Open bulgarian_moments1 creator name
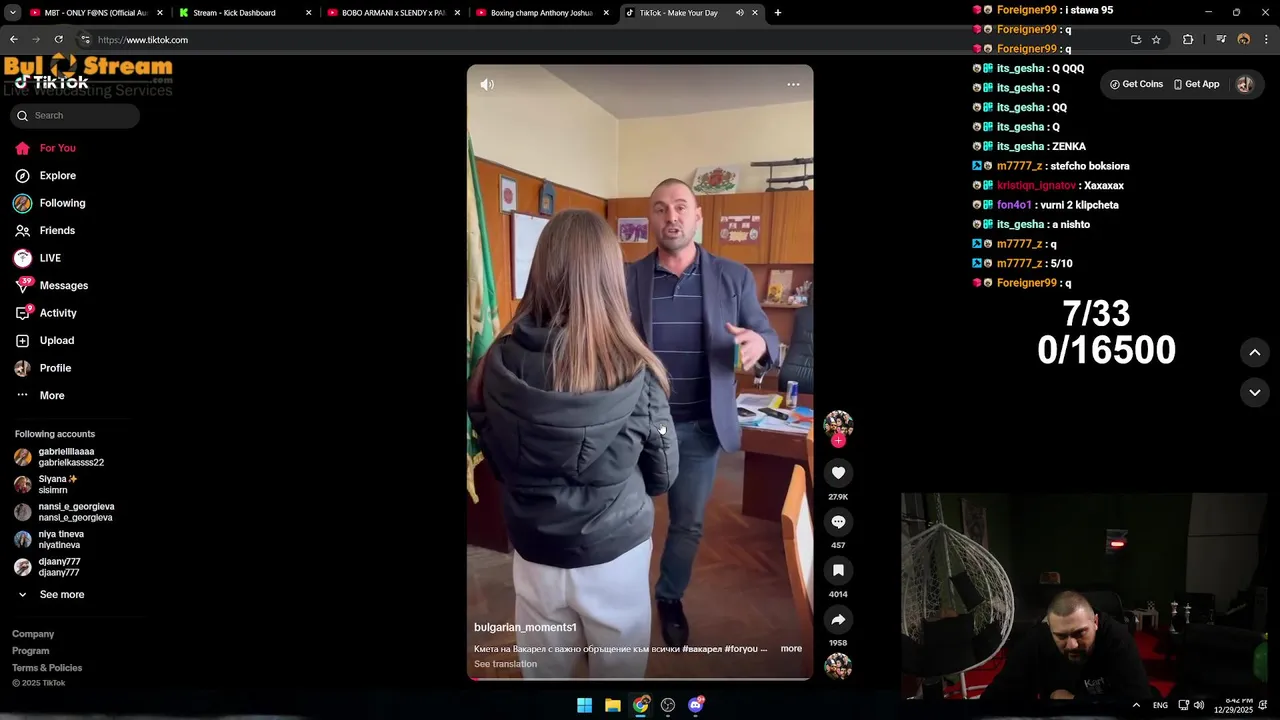1280x720 pixels. tap(525, 628)
